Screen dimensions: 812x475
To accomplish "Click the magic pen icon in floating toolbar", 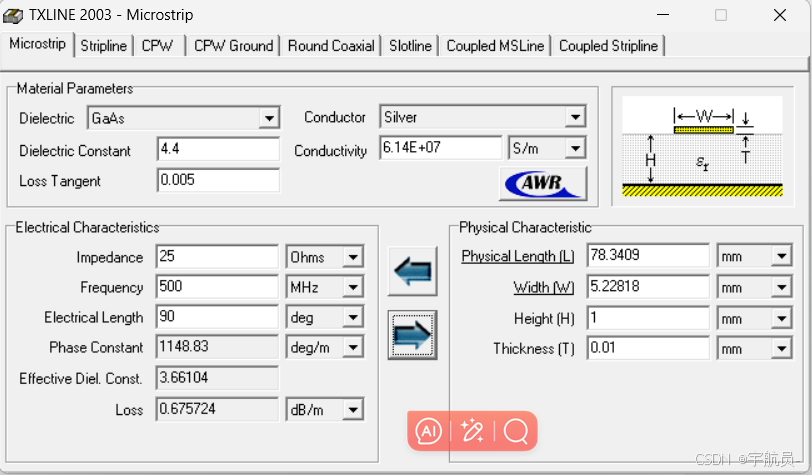I will pyautogui.click(x=472, y=431).
